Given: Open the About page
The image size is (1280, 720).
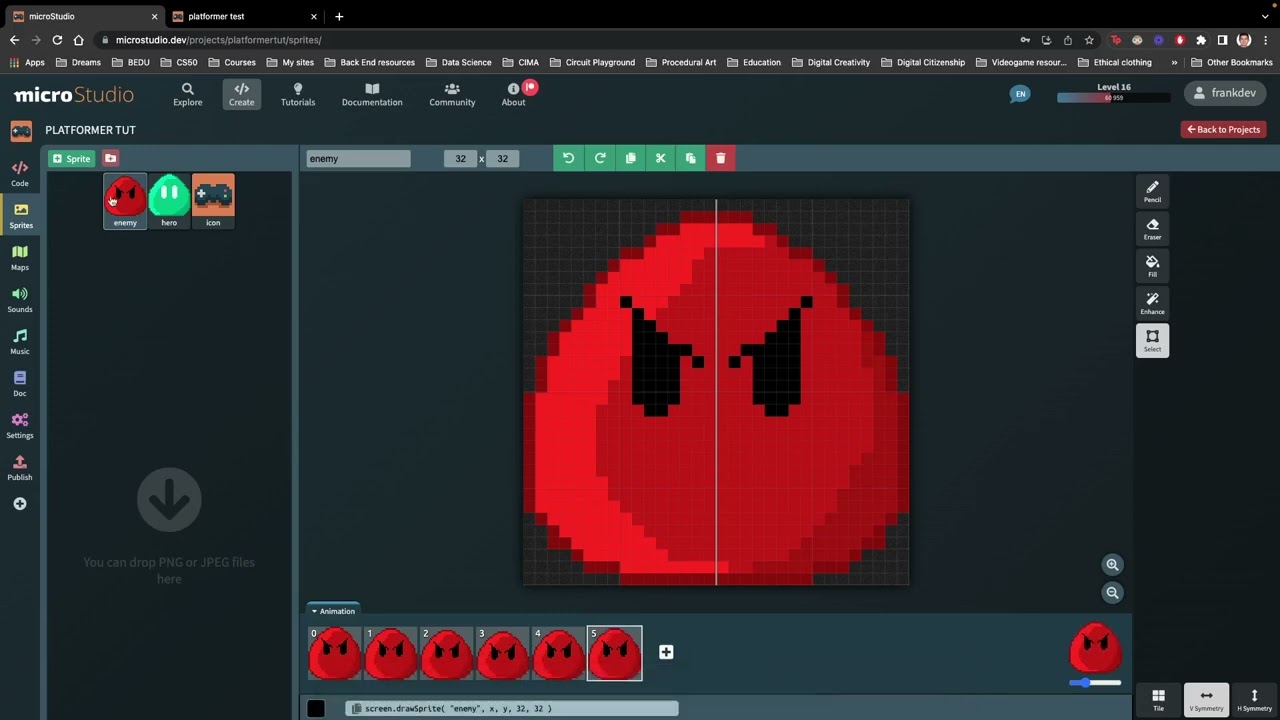Looking at the screenshot, I should pyautogui.click(x=513, y=94).
